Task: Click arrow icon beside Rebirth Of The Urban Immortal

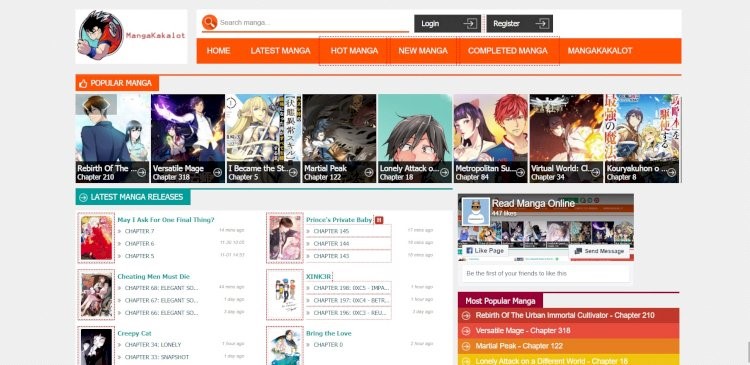Action: [x=466, y=315]
